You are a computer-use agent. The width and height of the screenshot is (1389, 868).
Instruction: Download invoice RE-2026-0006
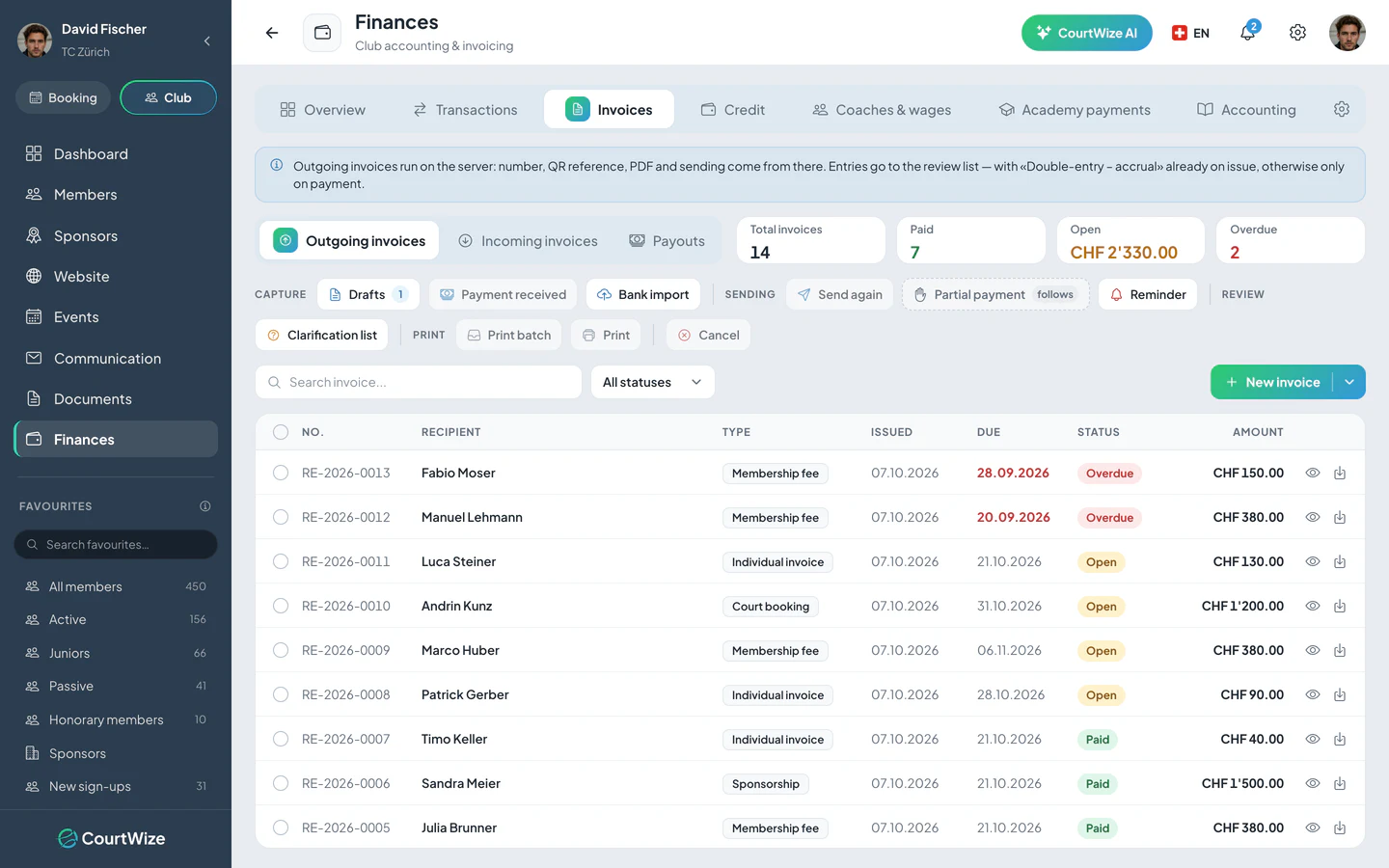1340,783
